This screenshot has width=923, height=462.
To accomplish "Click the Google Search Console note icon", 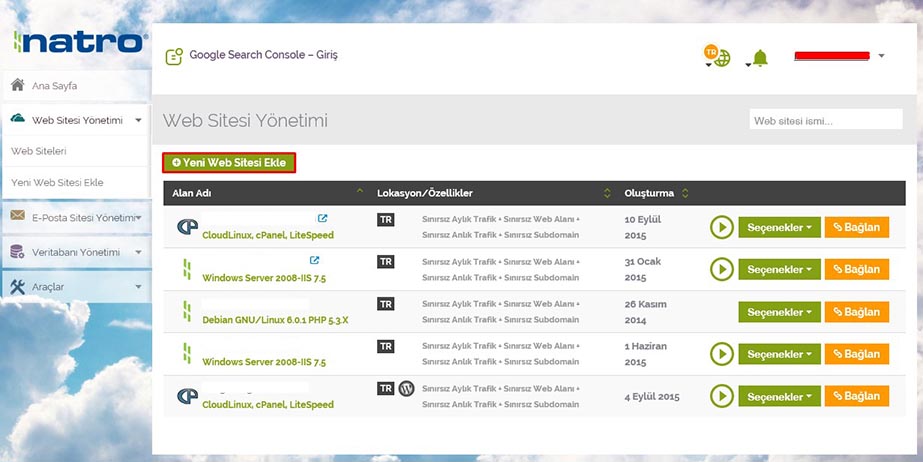I will (174, 56).
